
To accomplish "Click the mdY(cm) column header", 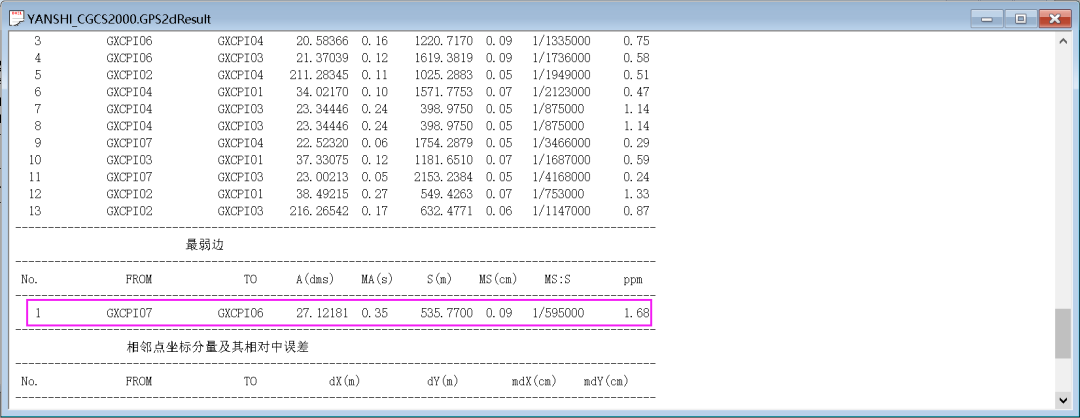I will tap(606, 382).
